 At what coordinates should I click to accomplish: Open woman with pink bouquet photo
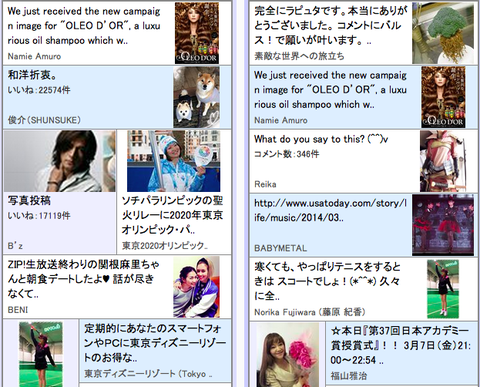point(288,355)
